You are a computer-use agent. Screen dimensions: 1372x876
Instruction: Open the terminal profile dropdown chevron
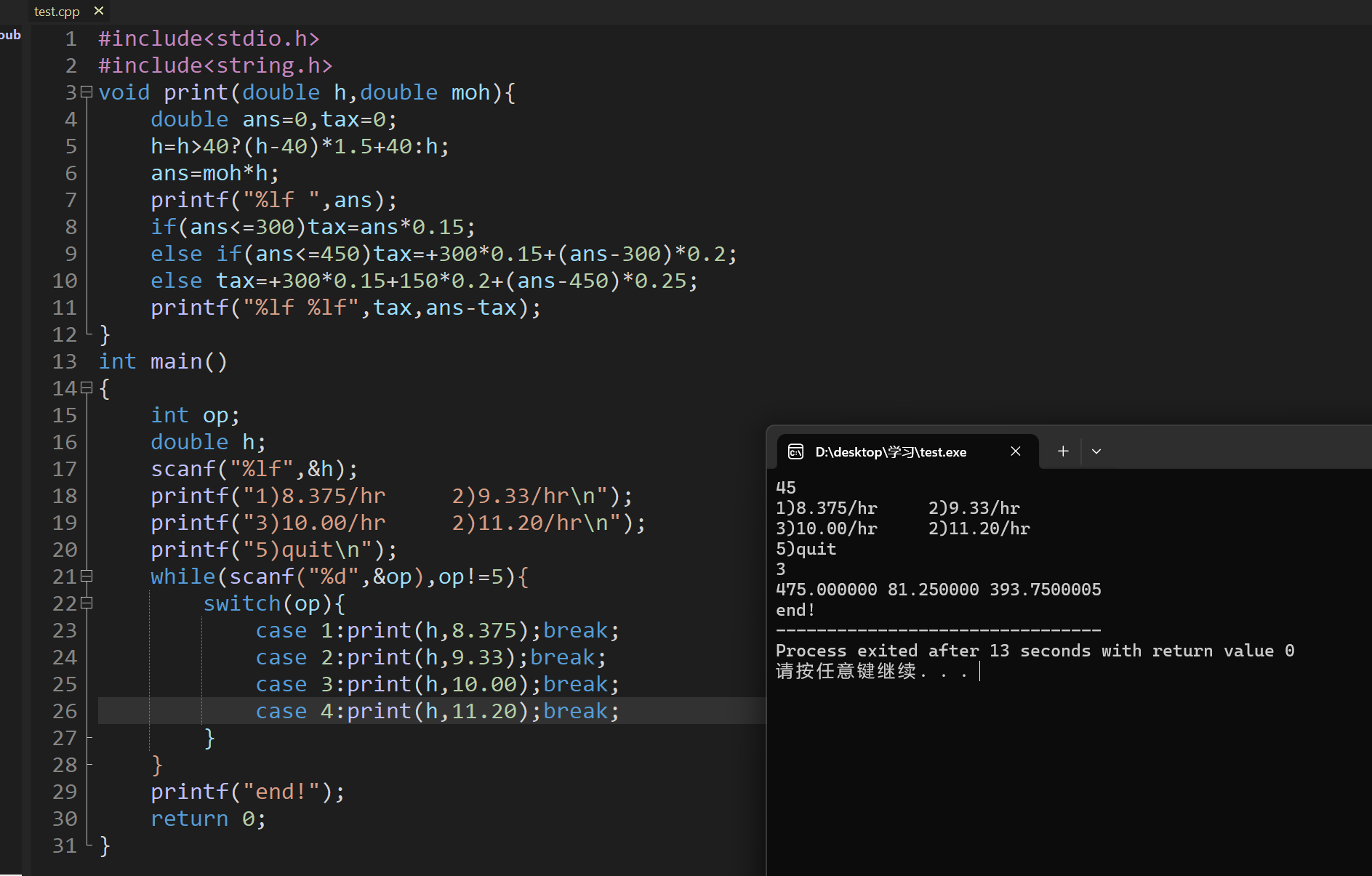(x=1096, y=451)
